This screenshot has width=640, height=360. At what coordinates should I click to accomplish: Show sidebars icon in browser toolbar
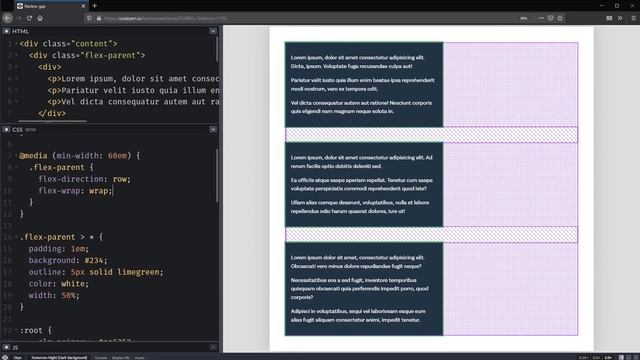(609, 18)
